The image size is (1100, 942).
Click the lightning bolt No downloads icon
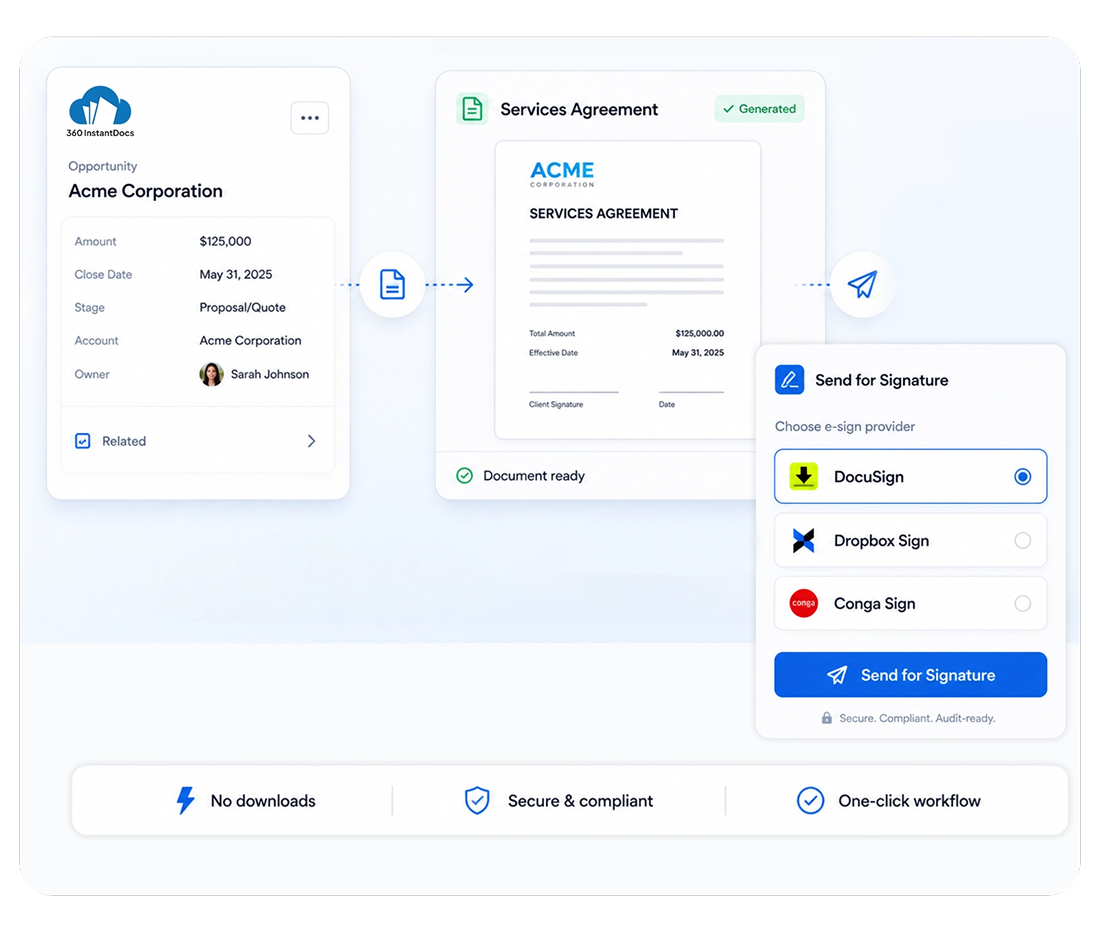(x=185, y=800)
